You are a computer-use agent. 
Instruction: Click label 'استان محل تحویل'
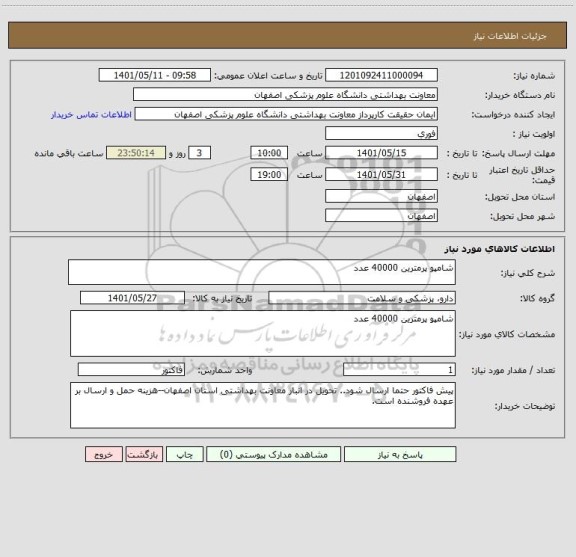coord(520,197)
